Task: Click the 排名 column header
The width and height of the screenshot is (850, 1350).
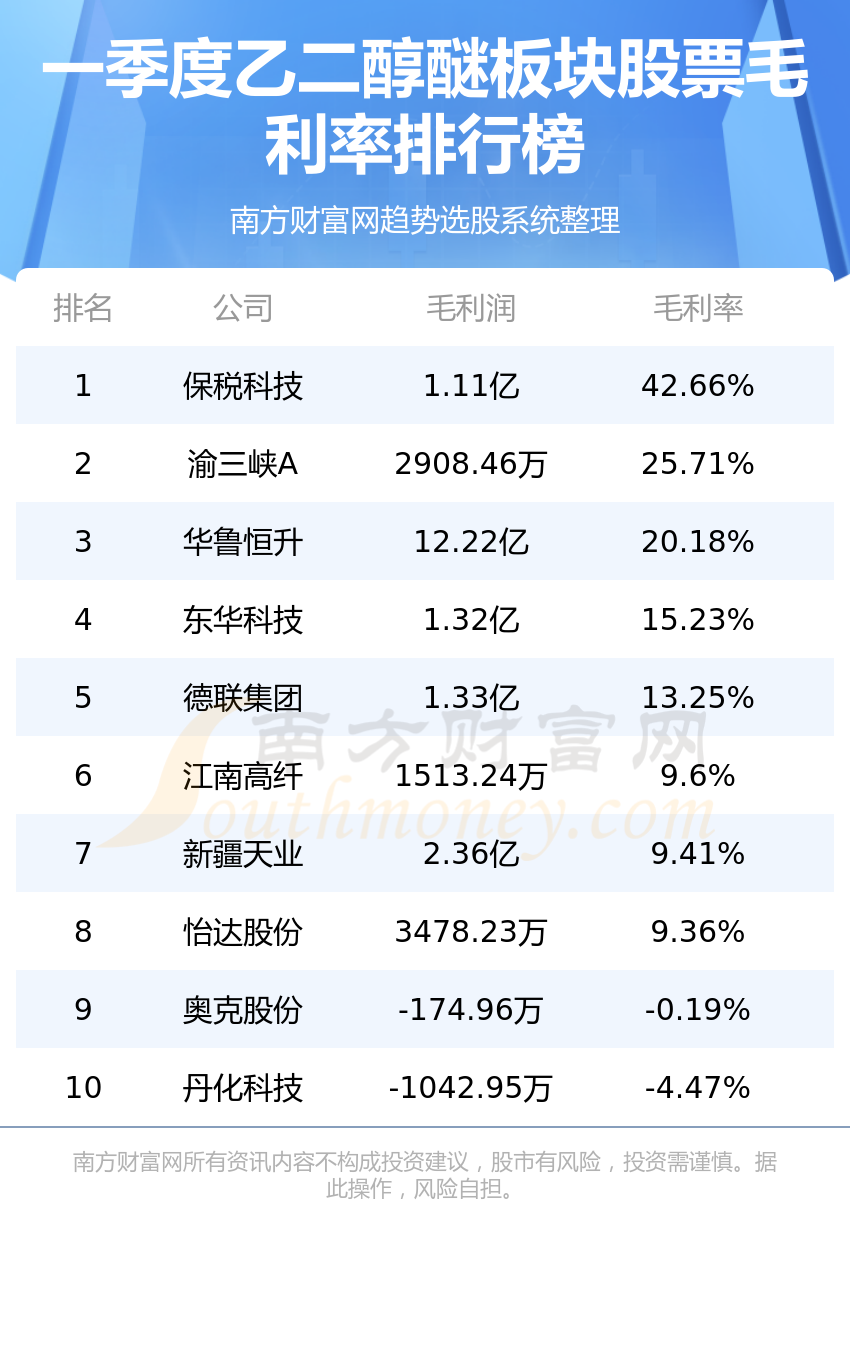Action: [83, 308]
